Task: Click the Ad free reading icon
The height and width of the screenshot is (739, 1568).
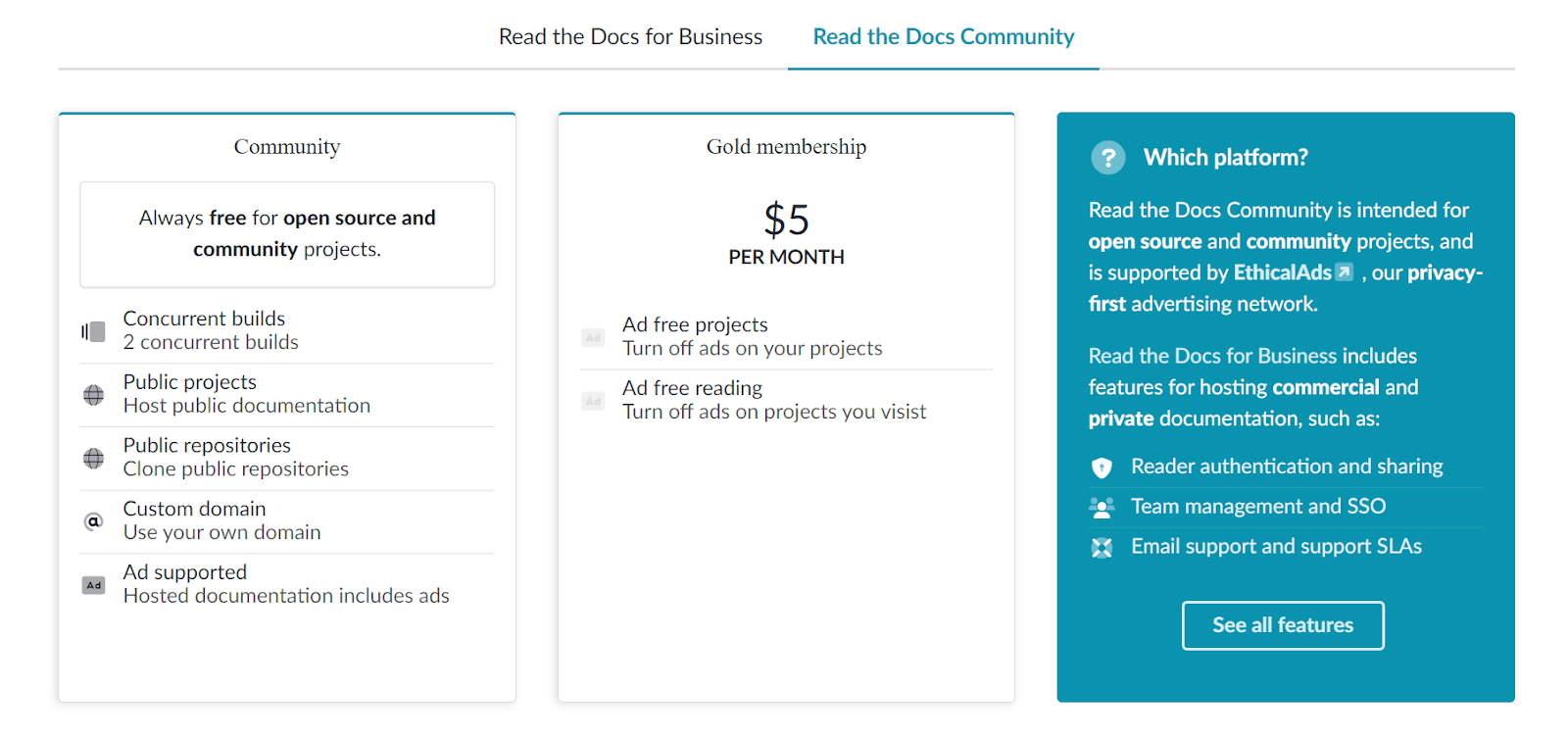Action: pos(593,401)
